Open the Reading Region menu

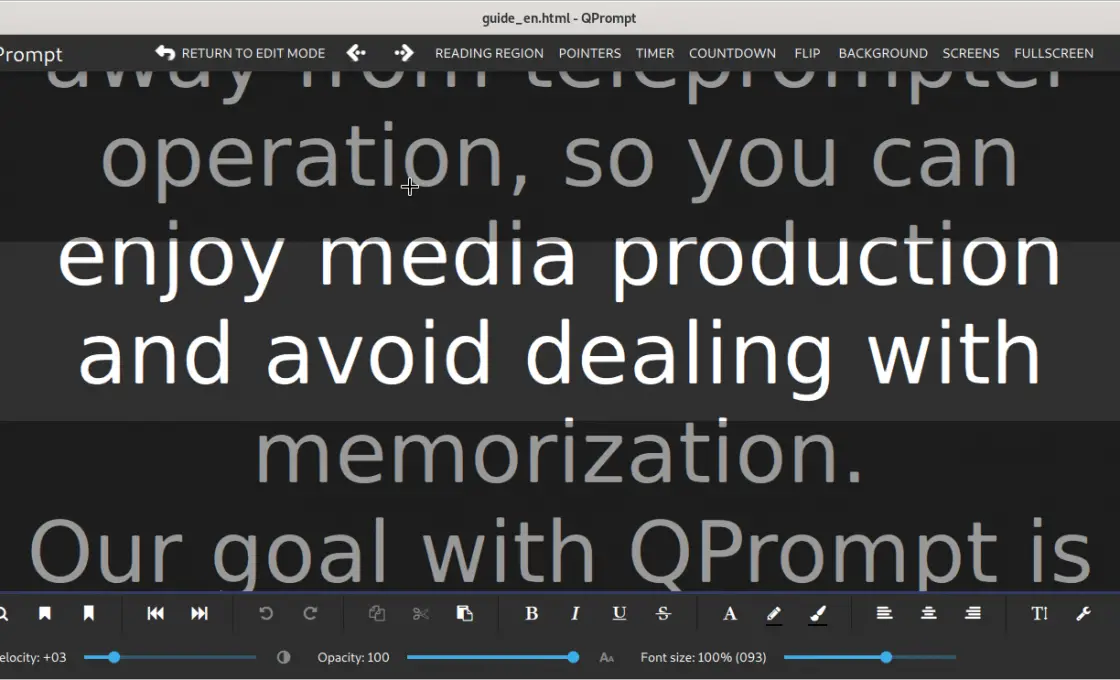click(x=489, y=54)
